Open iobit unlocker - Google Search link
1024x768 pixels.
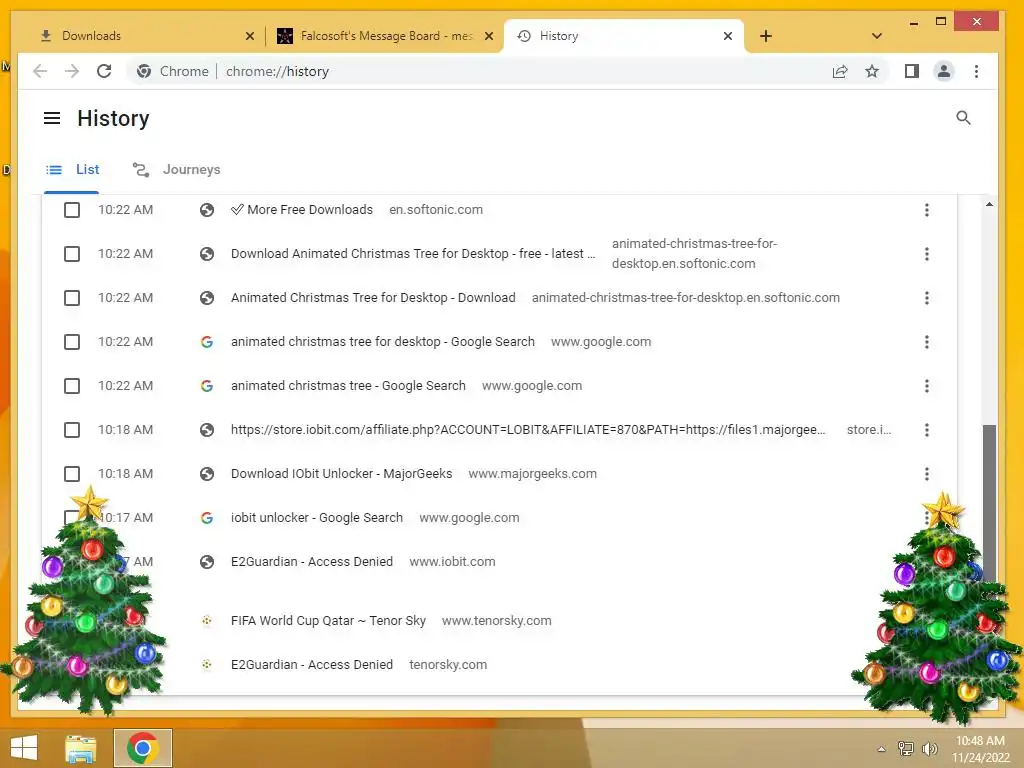tap(317, 518)
